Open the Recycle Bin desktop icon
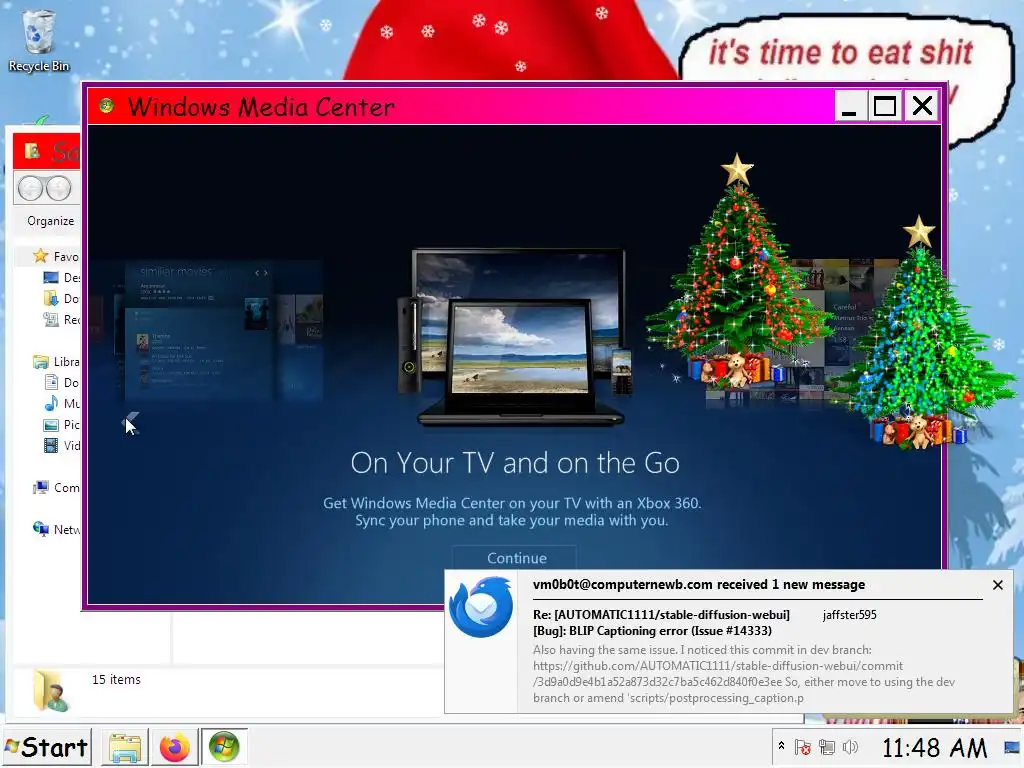 click(x=39, y=40)
